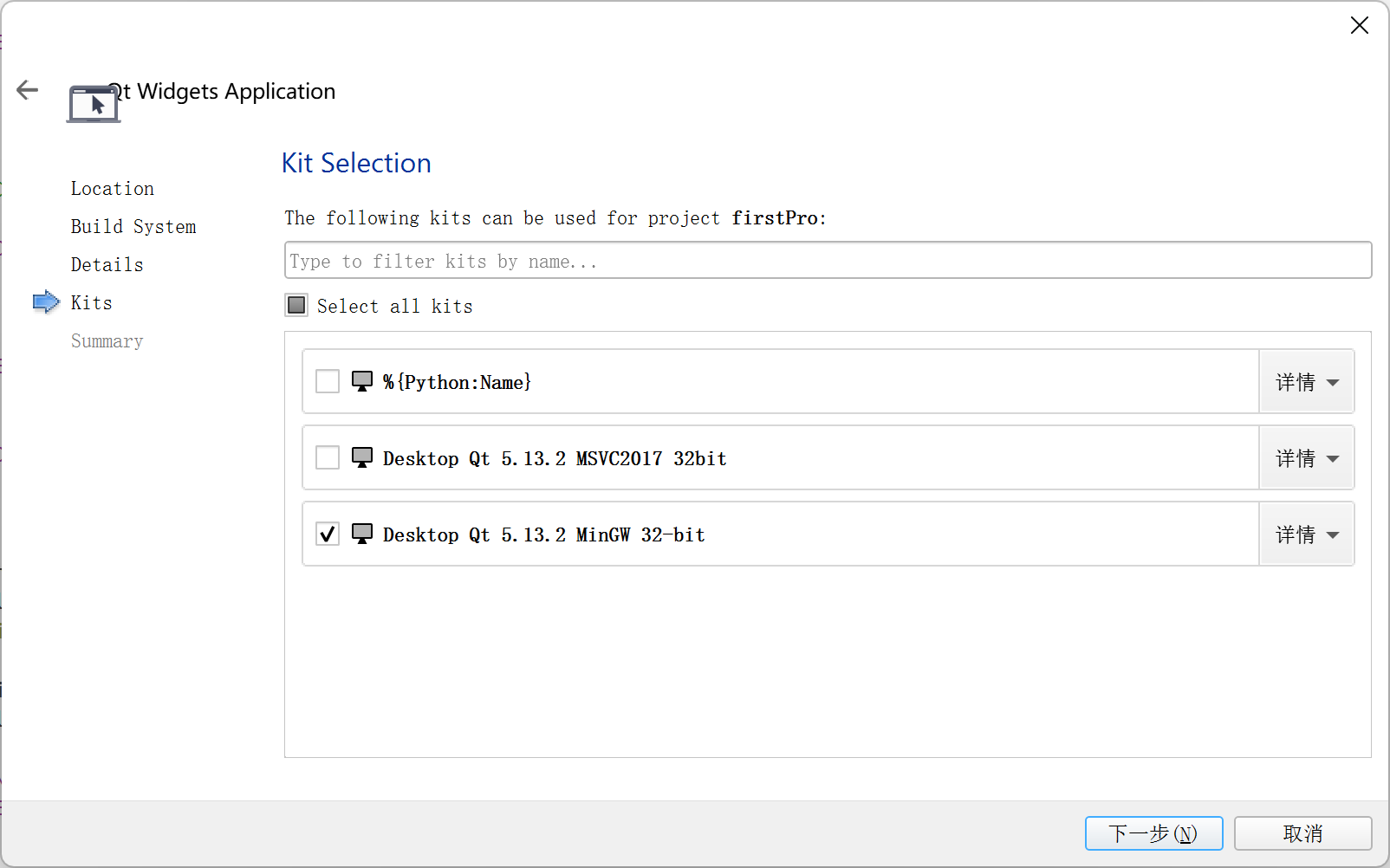The image size is (1390, 868).
Task: Click the 下一步(N) next button
Action: 1153,833
